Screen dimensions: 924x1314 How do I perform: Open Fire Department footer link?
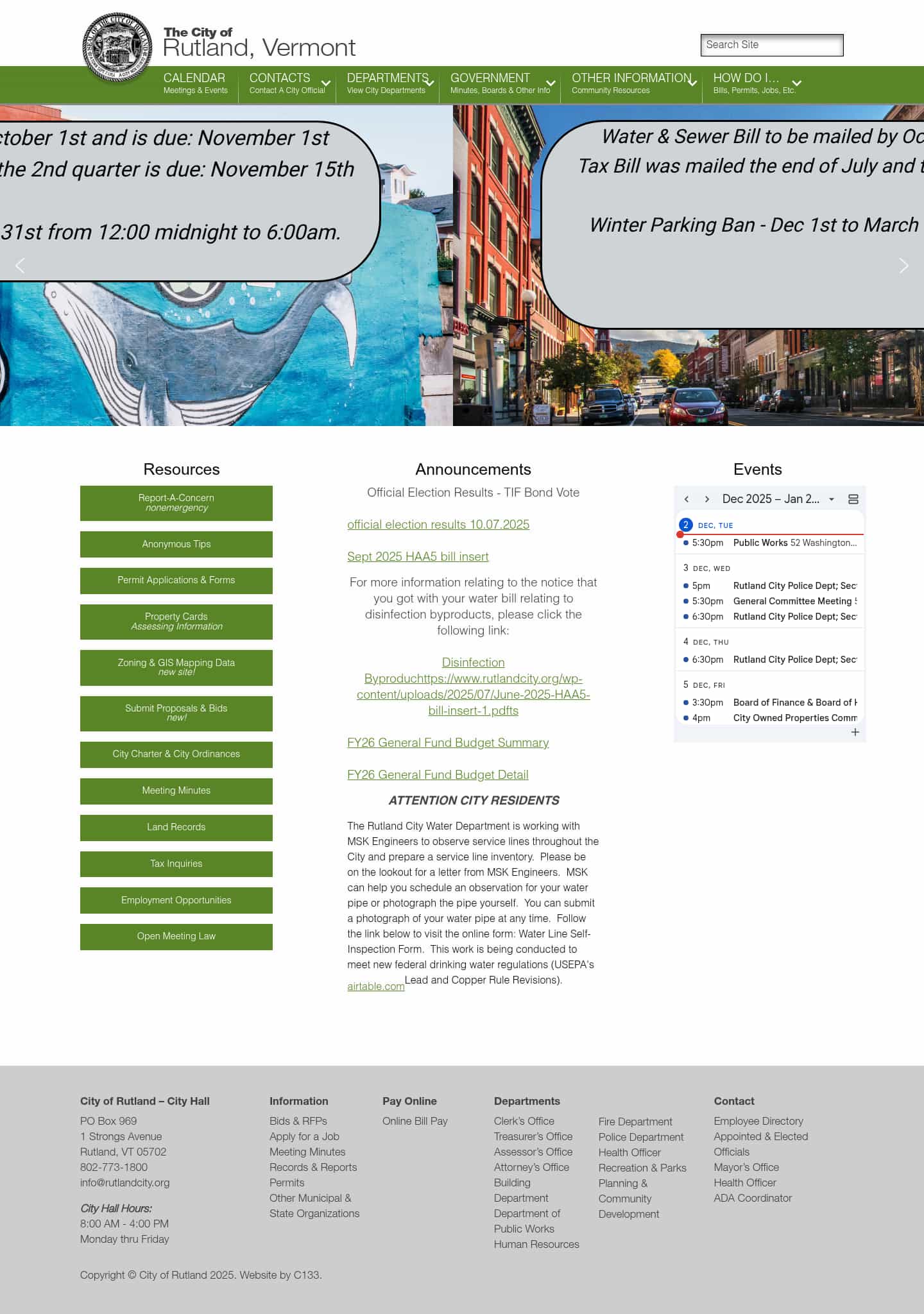635,1122
